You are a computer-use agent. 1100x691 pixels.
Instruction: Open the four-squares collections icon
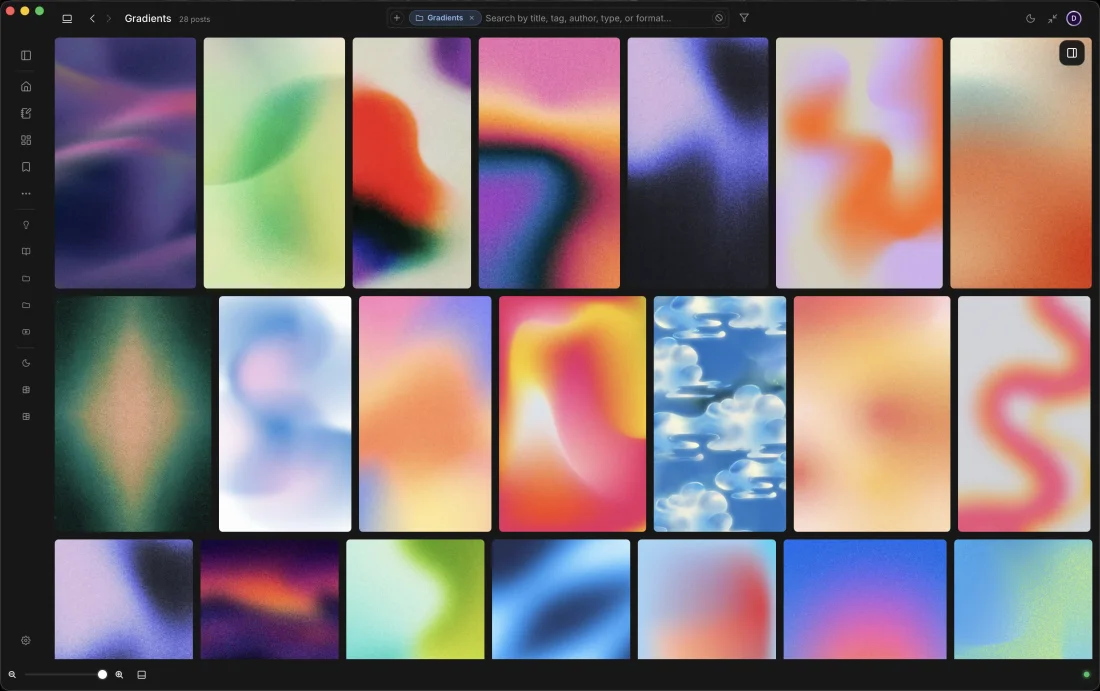[x=26, y=140]
